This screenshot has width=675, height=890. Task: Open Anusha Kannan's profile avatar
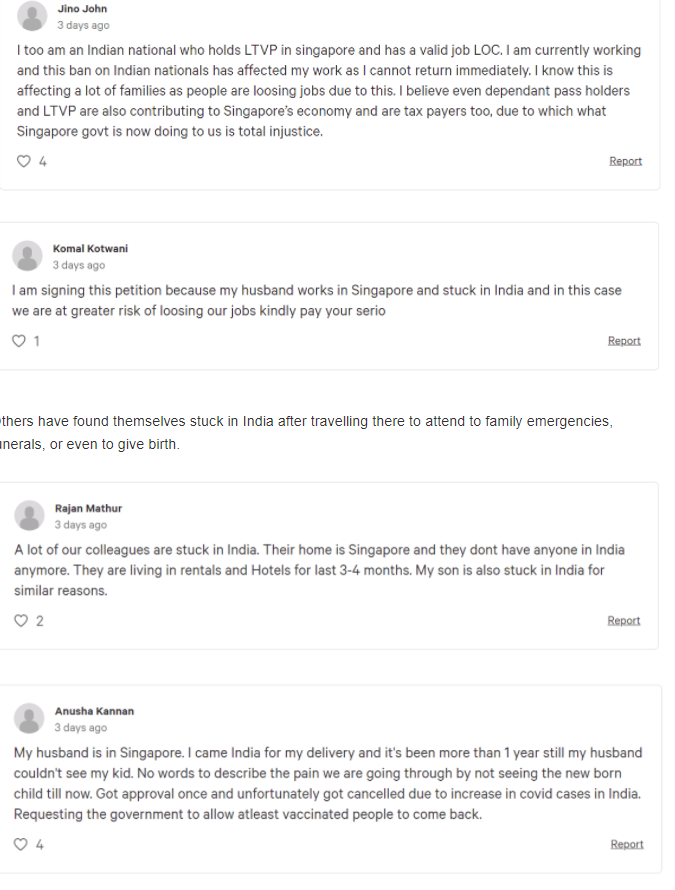pos(29,718)
